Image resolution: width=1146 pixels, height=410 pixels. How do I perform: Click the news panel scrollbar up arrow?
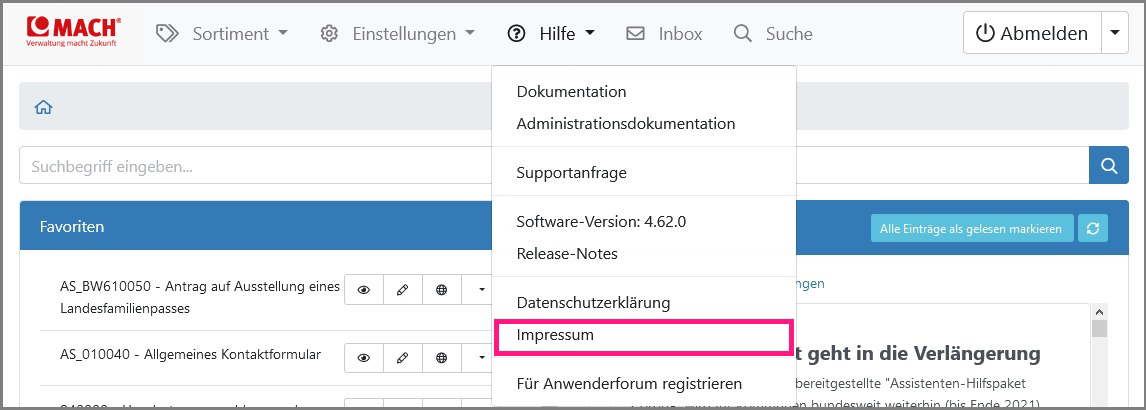pyautogui.click(x=1099, y=312)
